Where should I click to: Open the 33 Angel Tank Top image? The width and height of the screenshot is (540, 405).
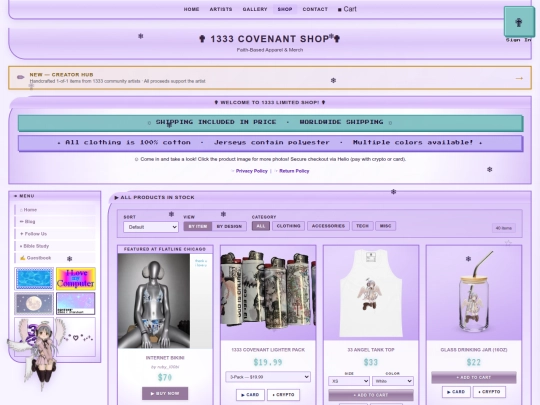pyautogui.click(x=371, y=293)
